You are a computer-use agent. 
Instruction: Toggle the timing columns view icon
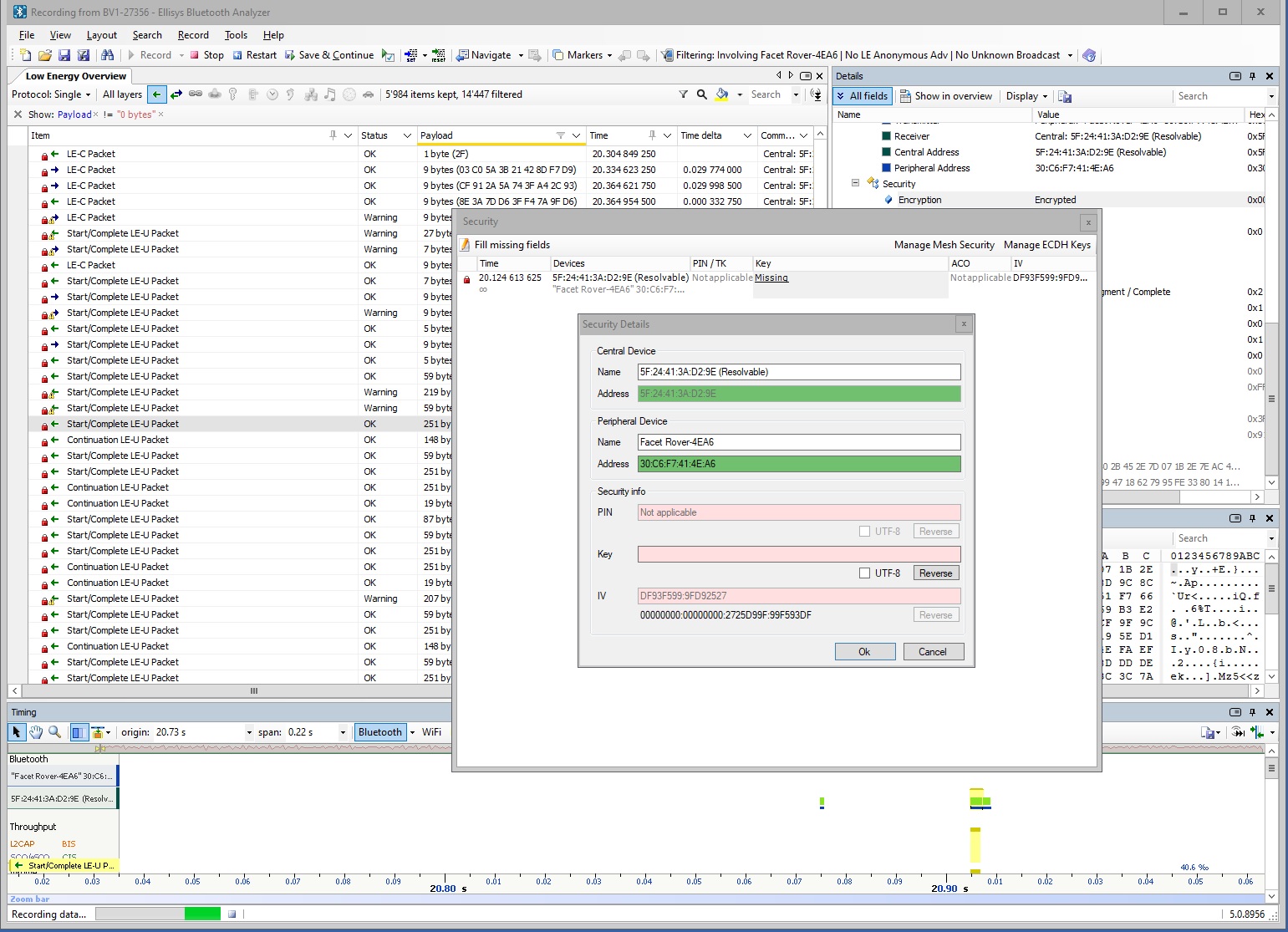(79, 732)
